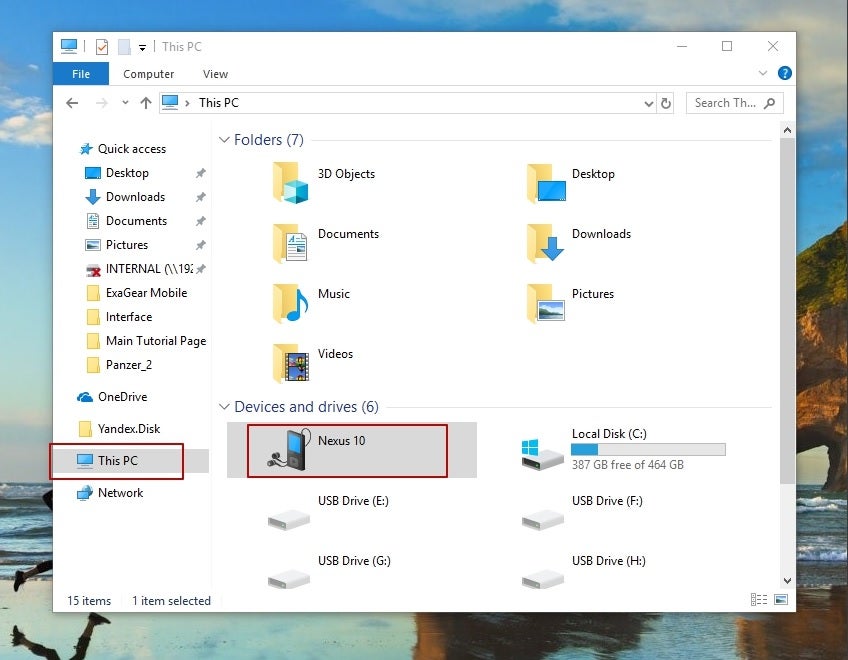Select Pictures under Quick access

127,245
